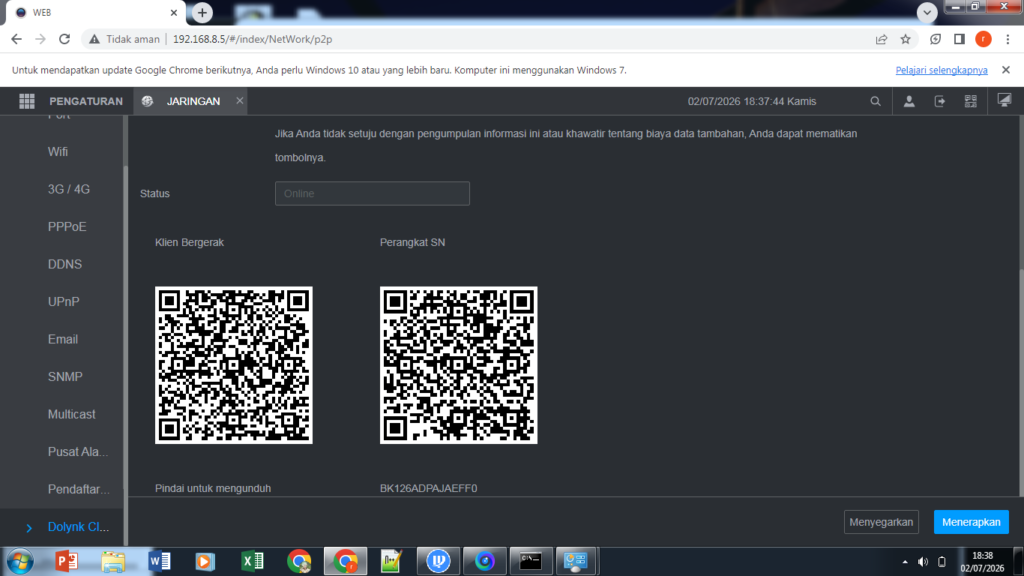
Task: Click the logout icon in header
Action: [x=940, y=101]
